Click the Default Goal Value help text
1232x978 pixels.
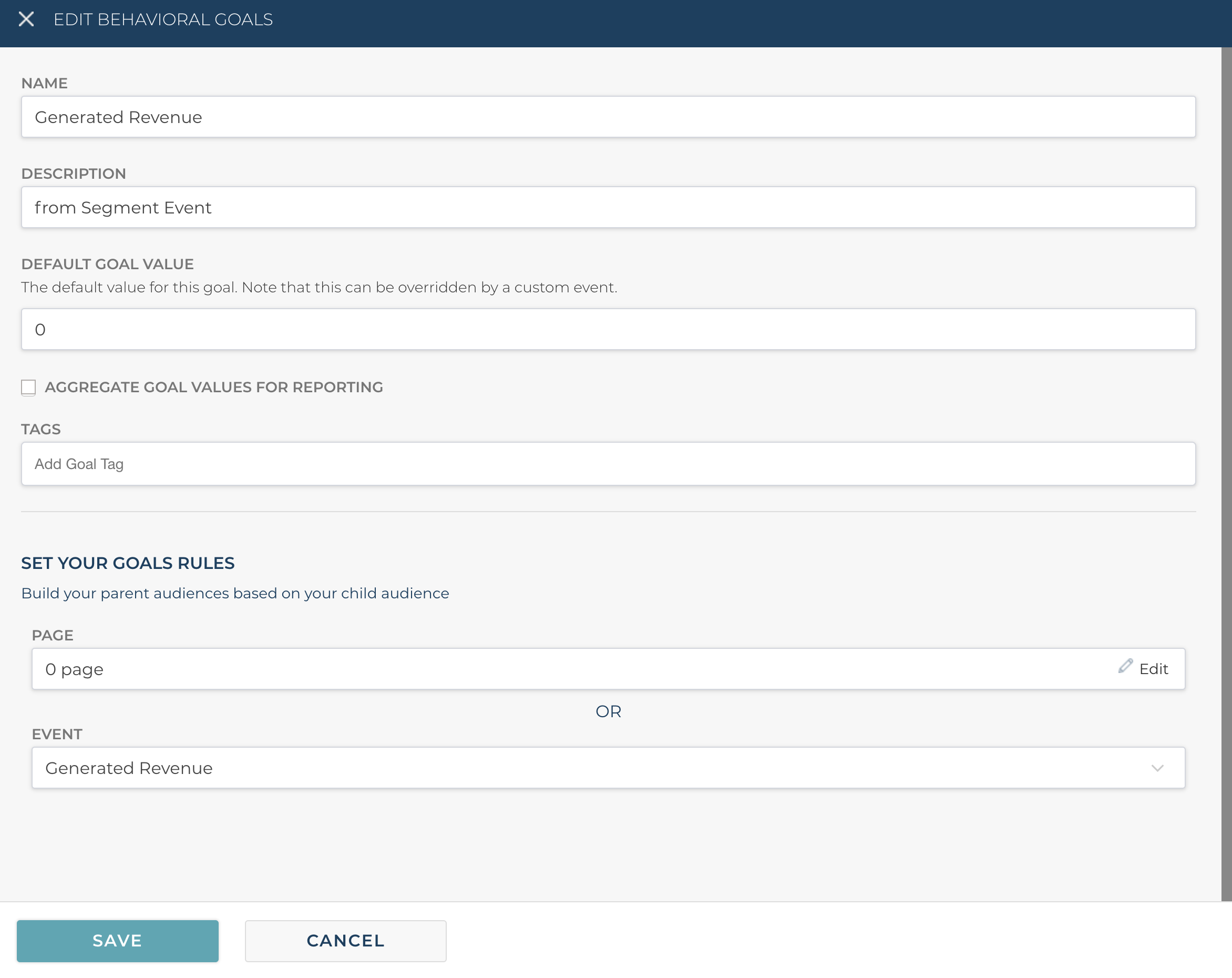319,288
